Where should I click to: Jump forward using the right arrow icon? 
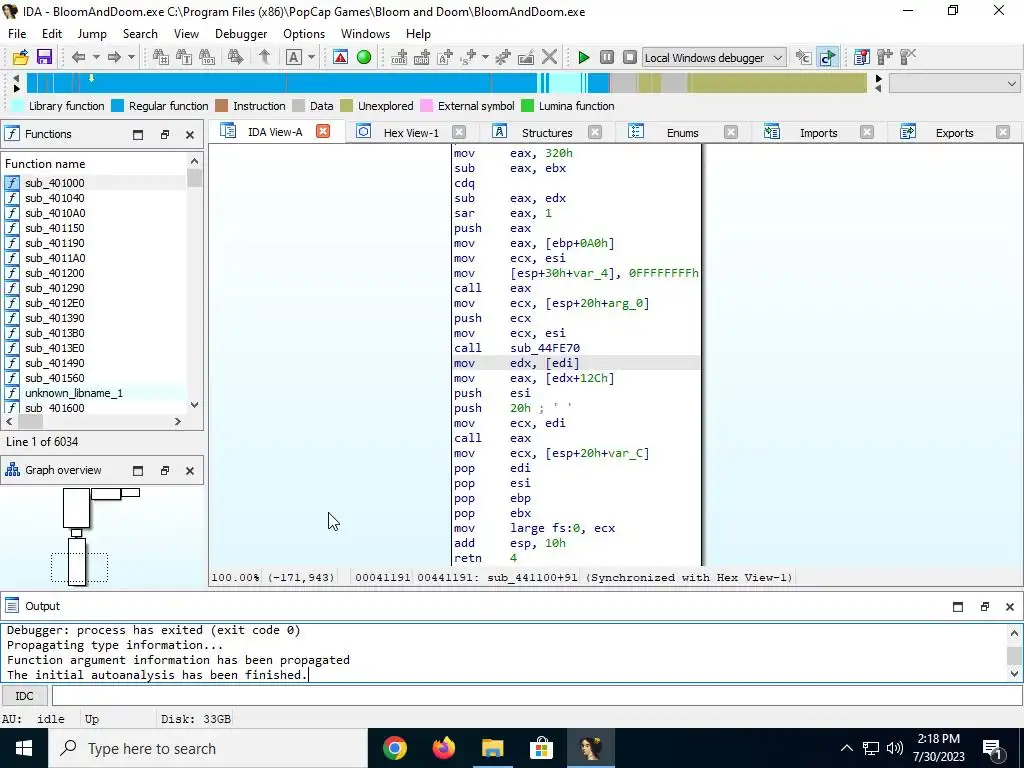tap(114, 57)
